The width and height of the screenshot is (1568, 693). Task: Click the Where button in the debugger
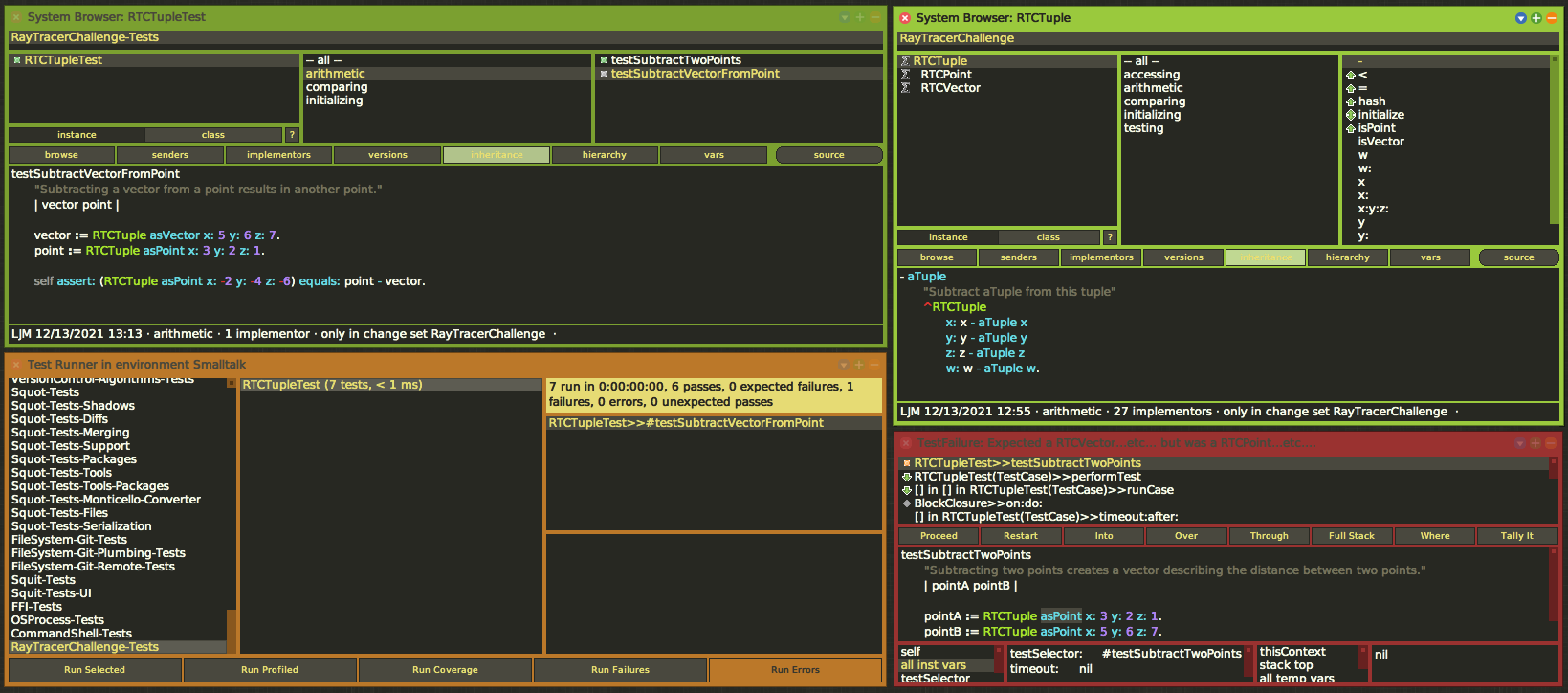tap(1434, 536)
